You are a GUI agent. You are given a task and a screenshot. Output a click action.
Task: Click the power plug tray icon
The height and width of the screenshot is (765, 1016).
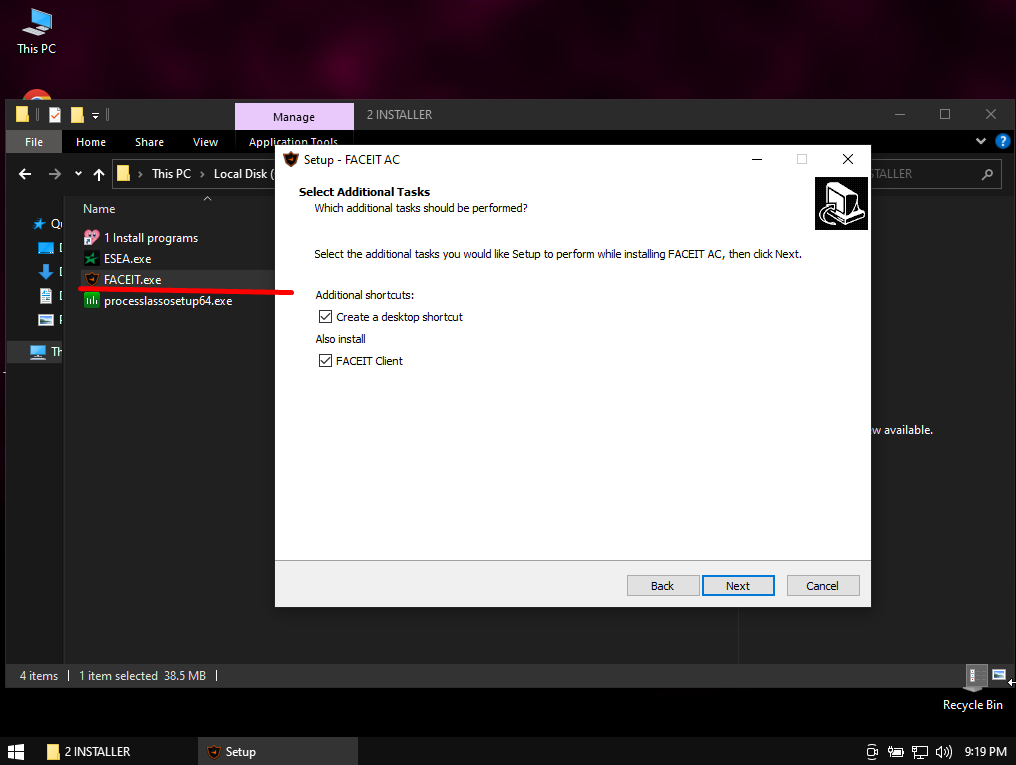895,751
